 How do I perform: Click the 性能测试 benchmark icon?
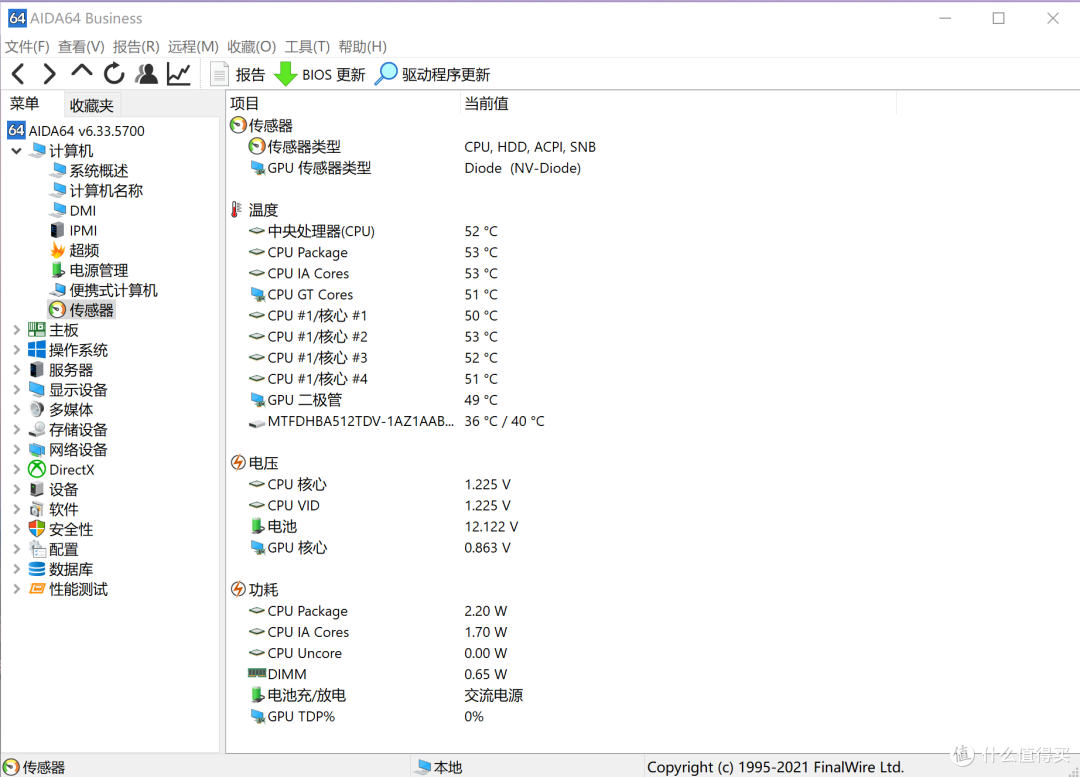[x=37, y=589]
